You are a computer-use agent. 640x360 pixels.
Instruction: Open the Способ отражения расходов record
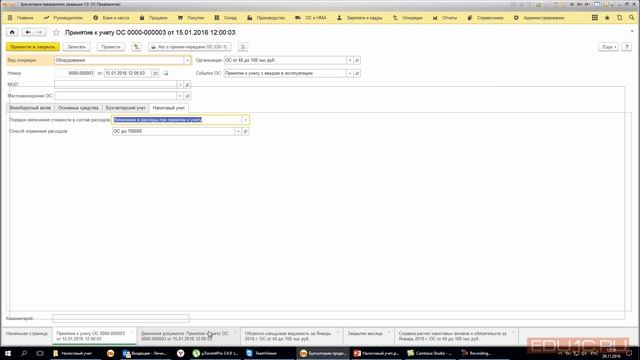point(245,131)
